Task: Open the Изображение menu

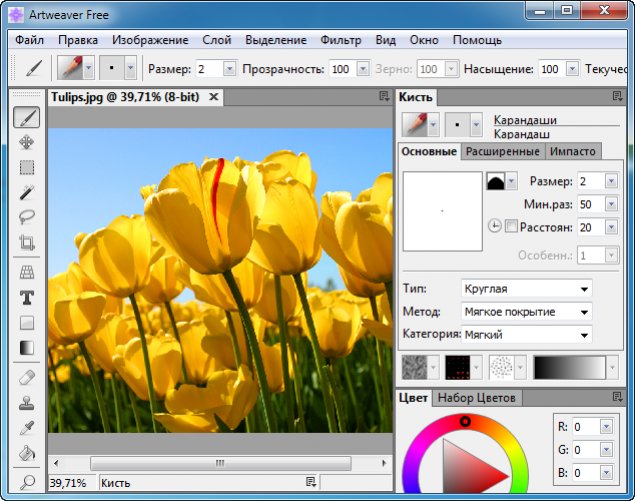Action: pyautogui.click(x=150, y=40)
